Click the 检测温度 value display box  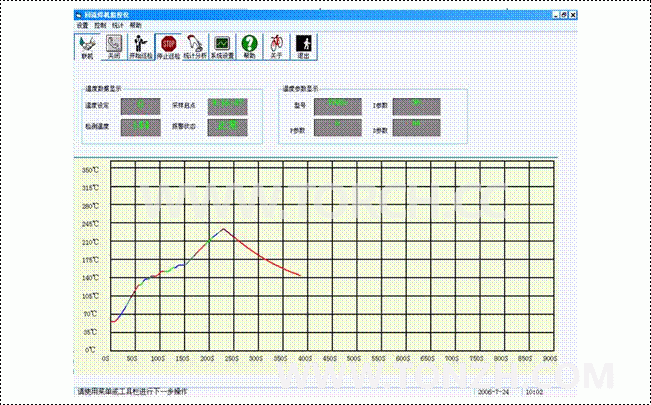(140, 127)
